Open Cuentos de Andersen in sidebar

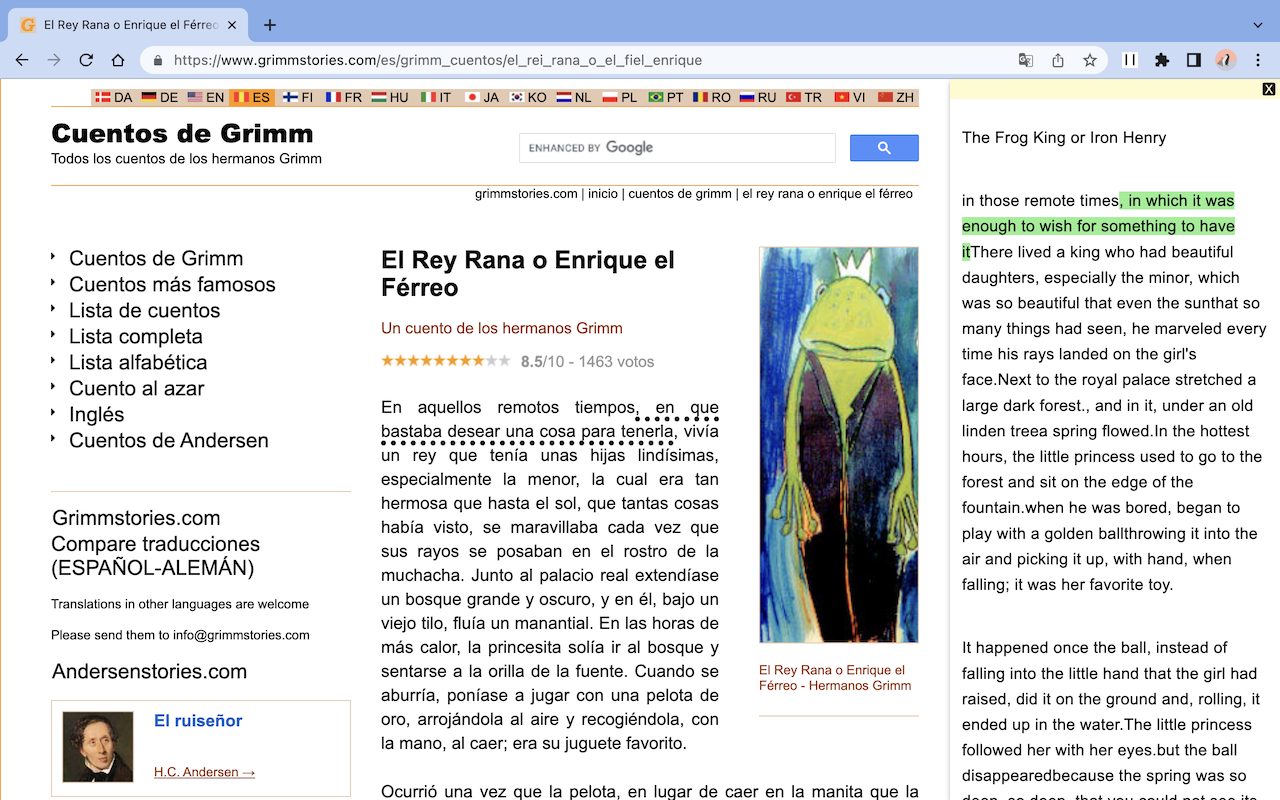[168, 441]
